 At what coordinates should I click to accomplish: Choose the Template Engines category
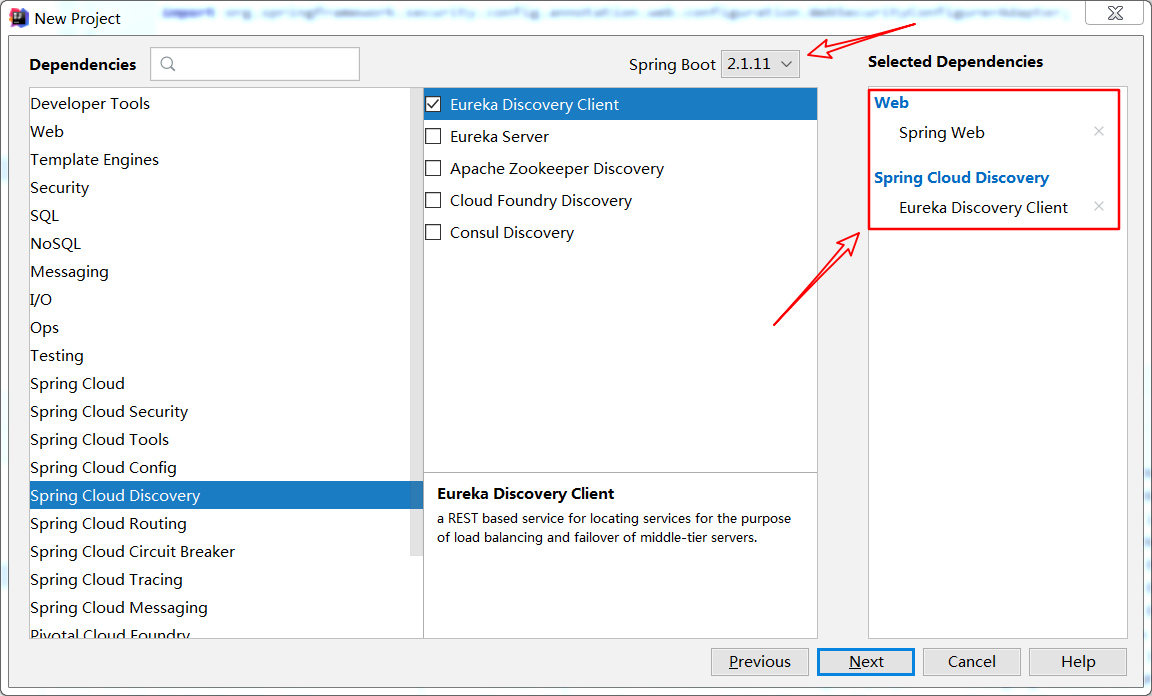pos(220,159)
